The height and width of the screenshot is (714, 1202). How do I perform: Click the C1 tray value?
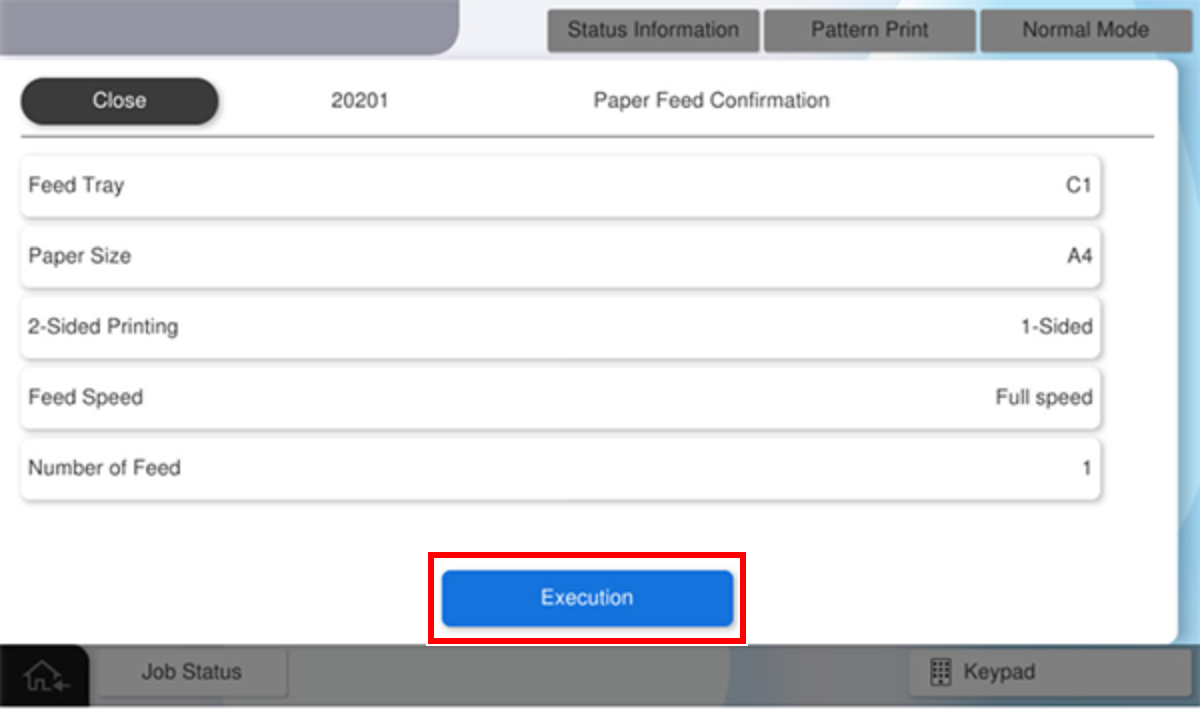pyautogui.click(x=1078, y=186)
